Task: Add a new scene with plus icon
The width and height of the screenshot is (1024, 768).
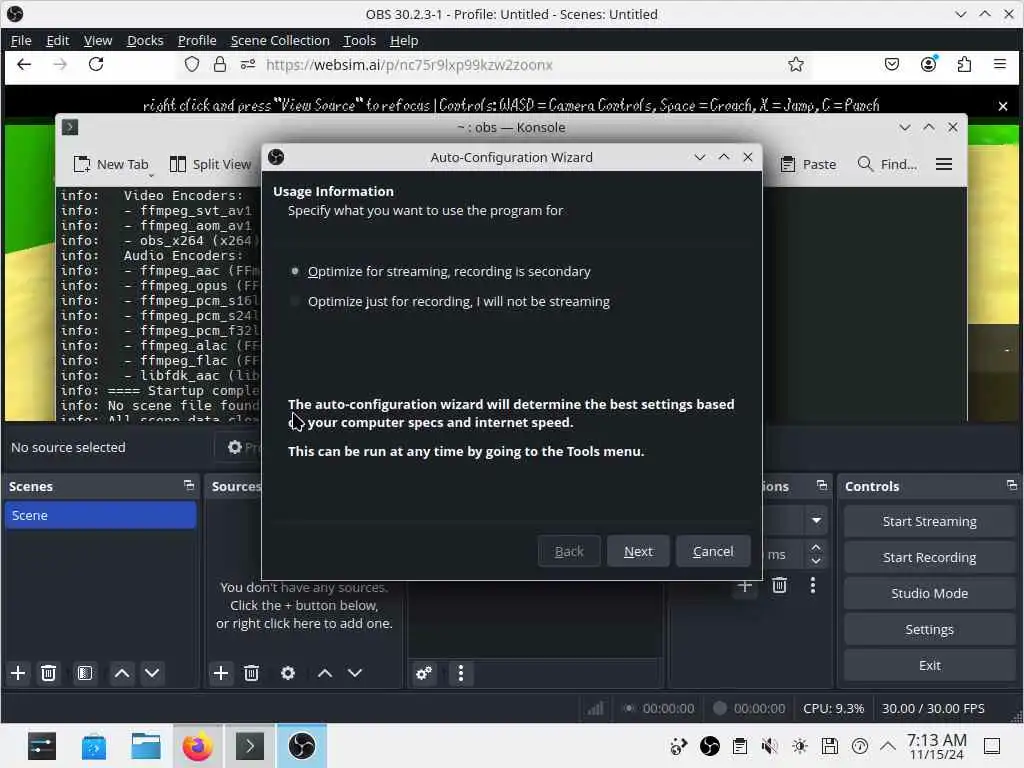Action: (x=18, y=673)
